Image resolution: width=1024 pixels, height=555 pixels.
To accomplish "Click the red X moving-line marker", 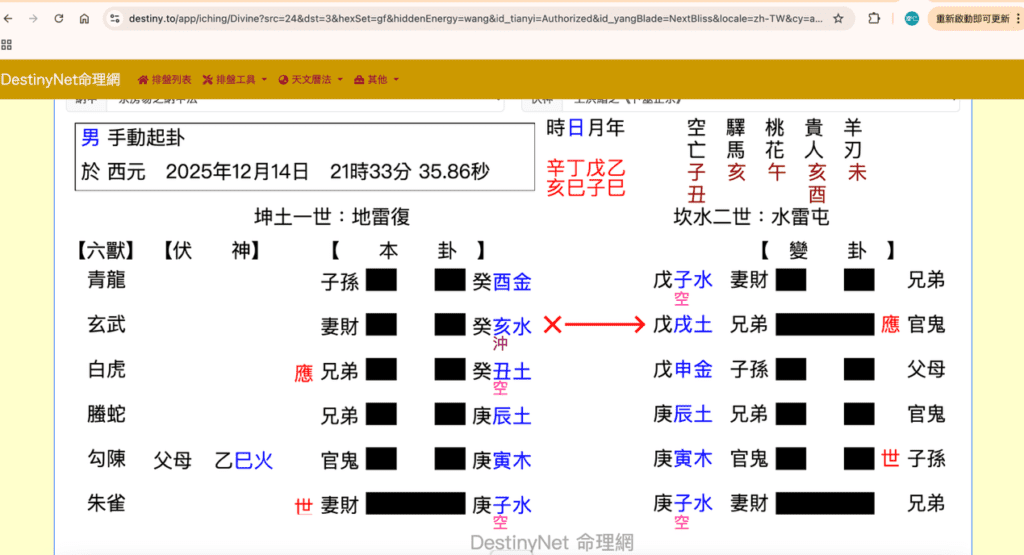I will [x=552, y=324].
